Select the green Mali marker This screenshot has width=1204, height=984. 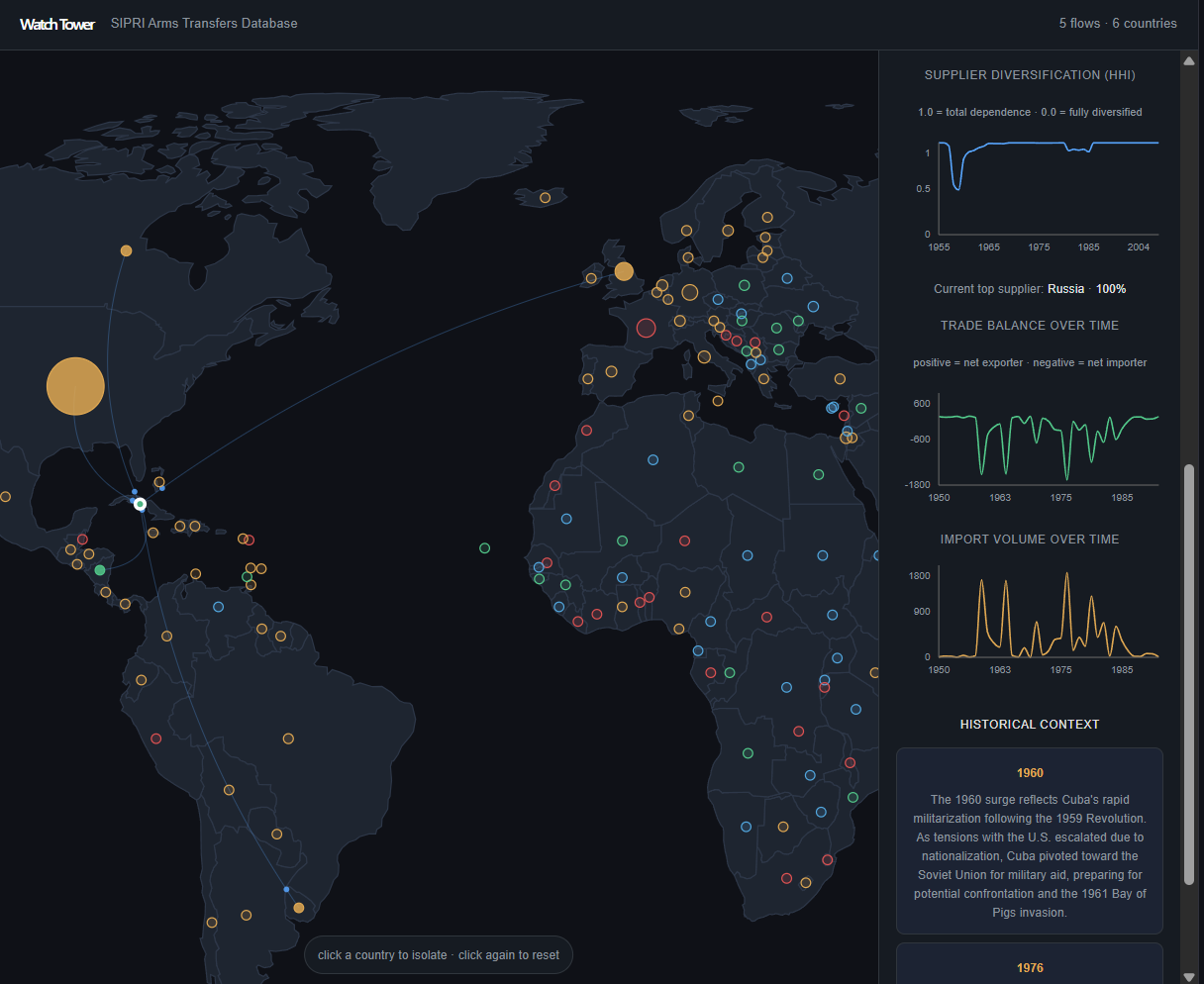[622, 541]
